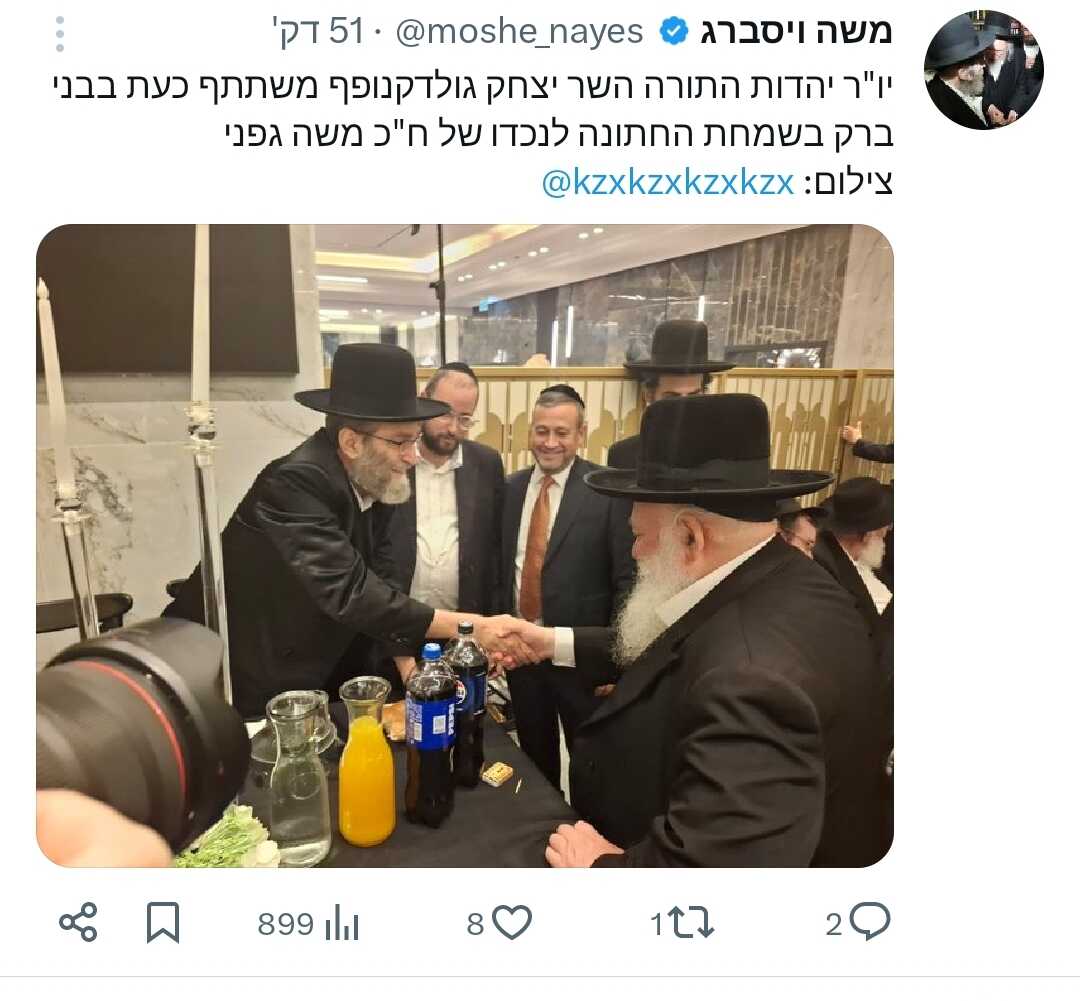Enlarge the attached wedding handshake photo

pos(465,545)
